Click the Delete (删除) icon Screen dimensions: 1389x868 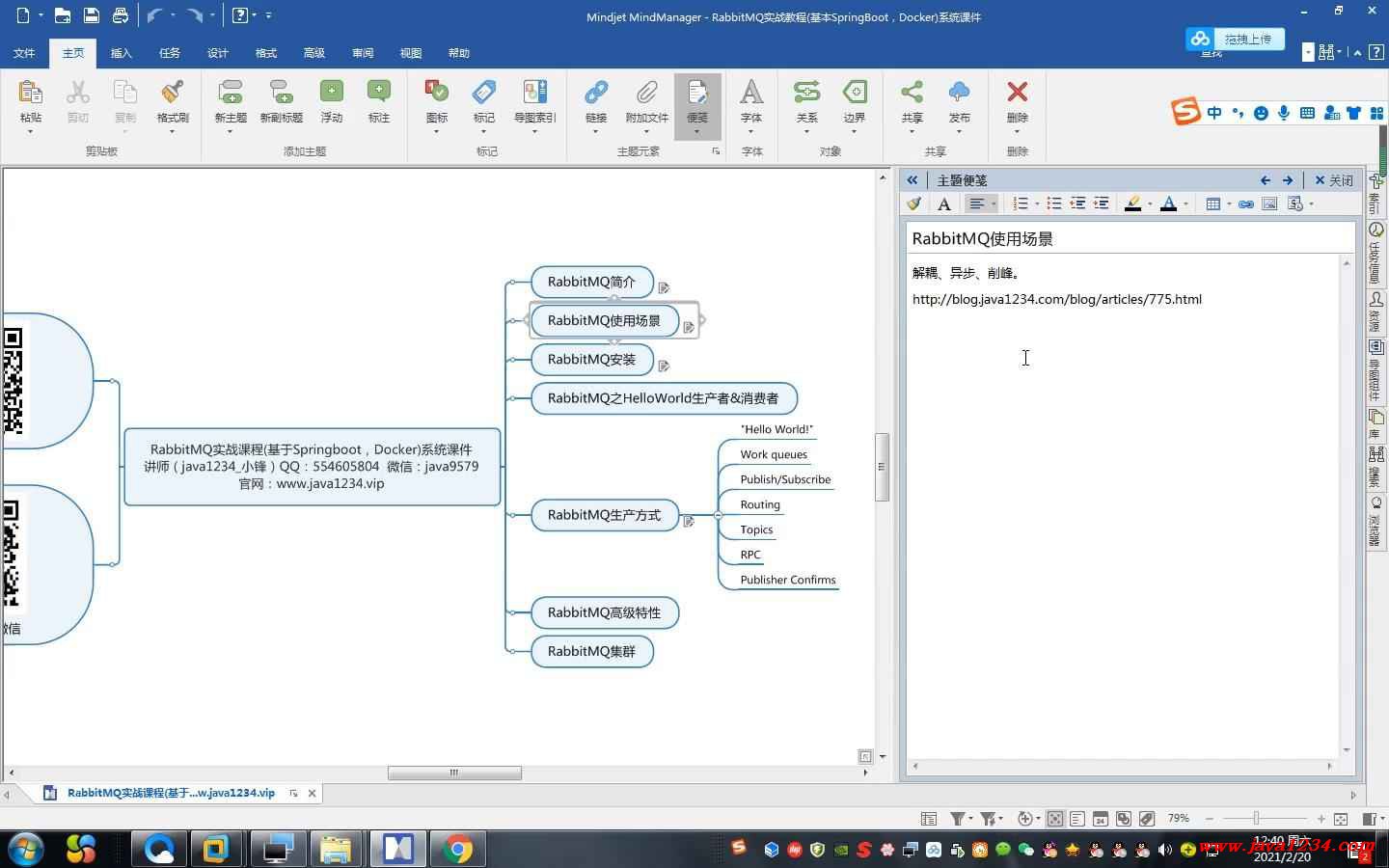(x=1017, y=93)
